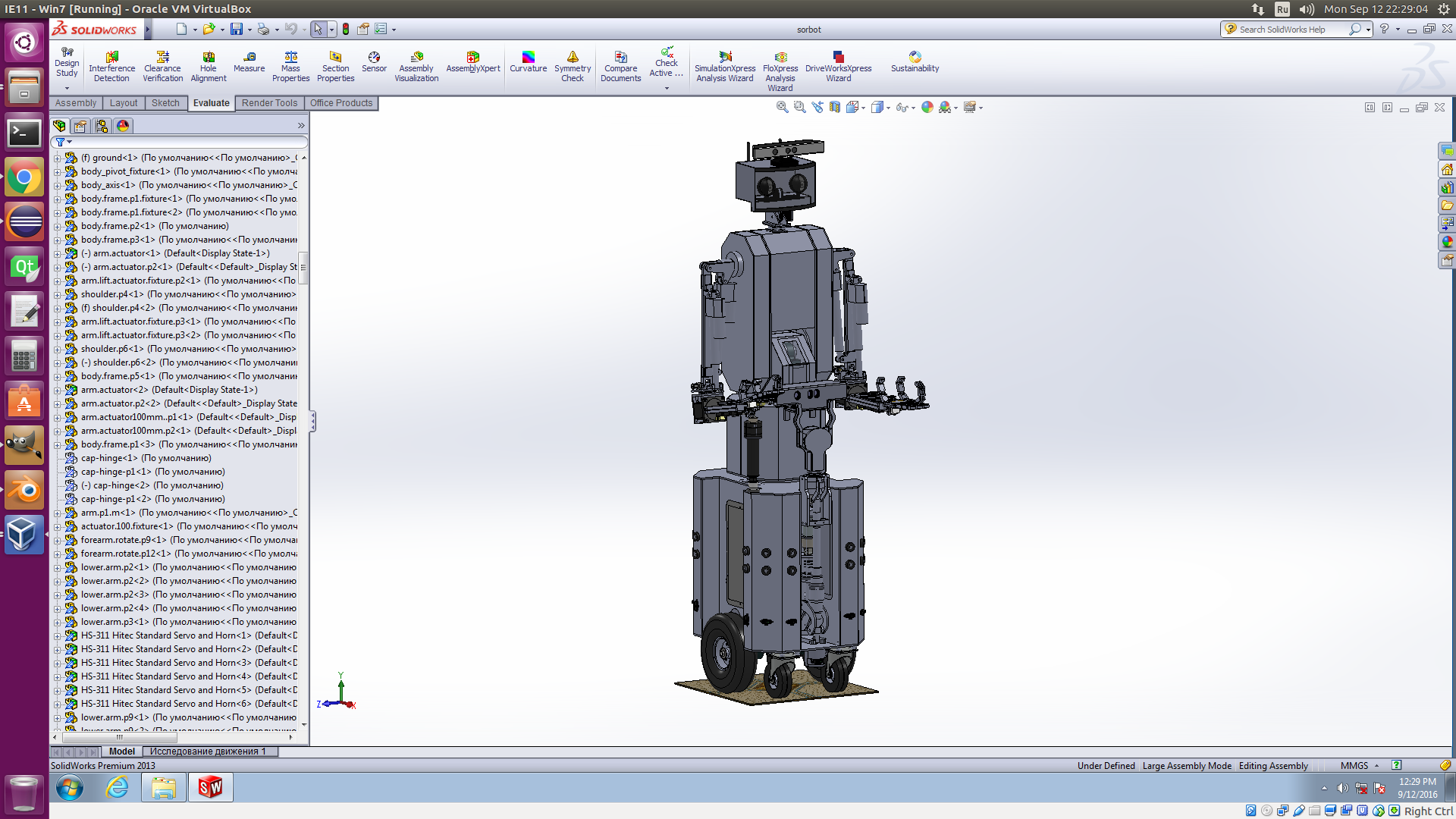Open the Hide/Show Items dropdown arrow

click(x=914, y=108)
